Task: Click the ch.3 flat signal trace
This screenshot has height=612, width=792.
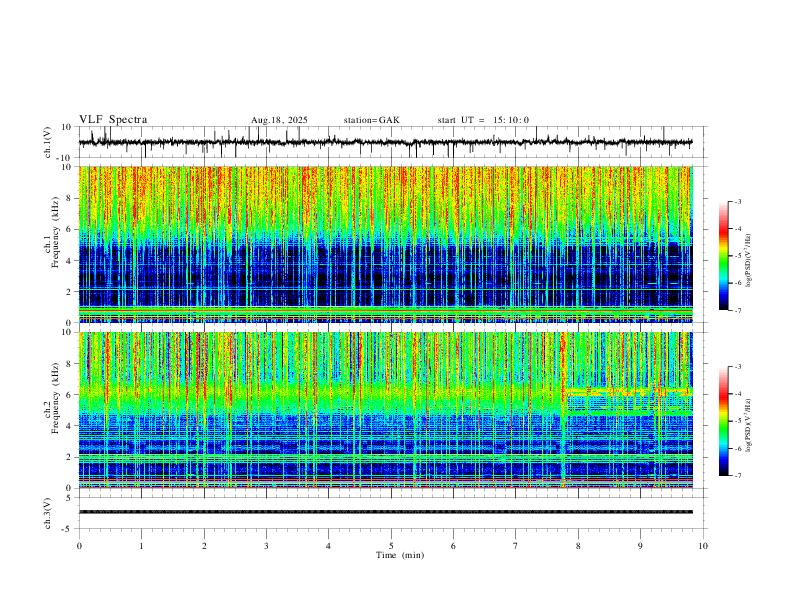Action: tap(385, 512)
